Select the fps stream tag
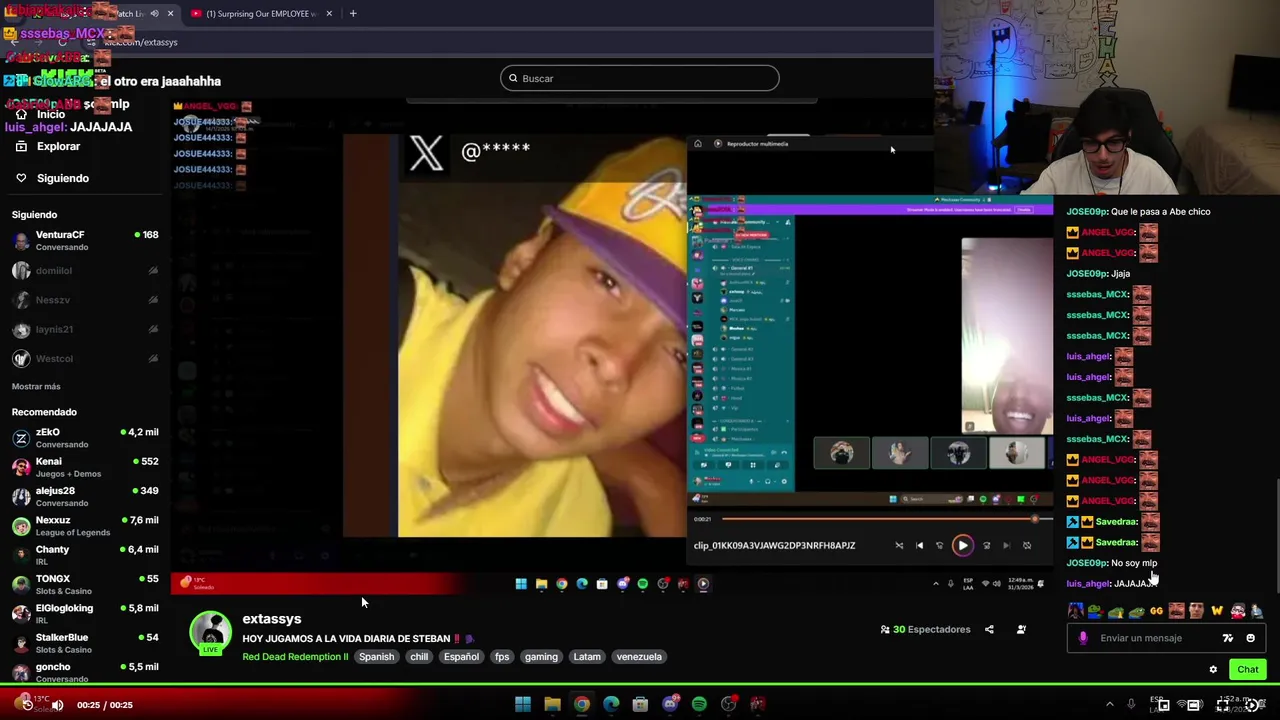Viewport: 1280px width, 720px height. click(502, 657)
